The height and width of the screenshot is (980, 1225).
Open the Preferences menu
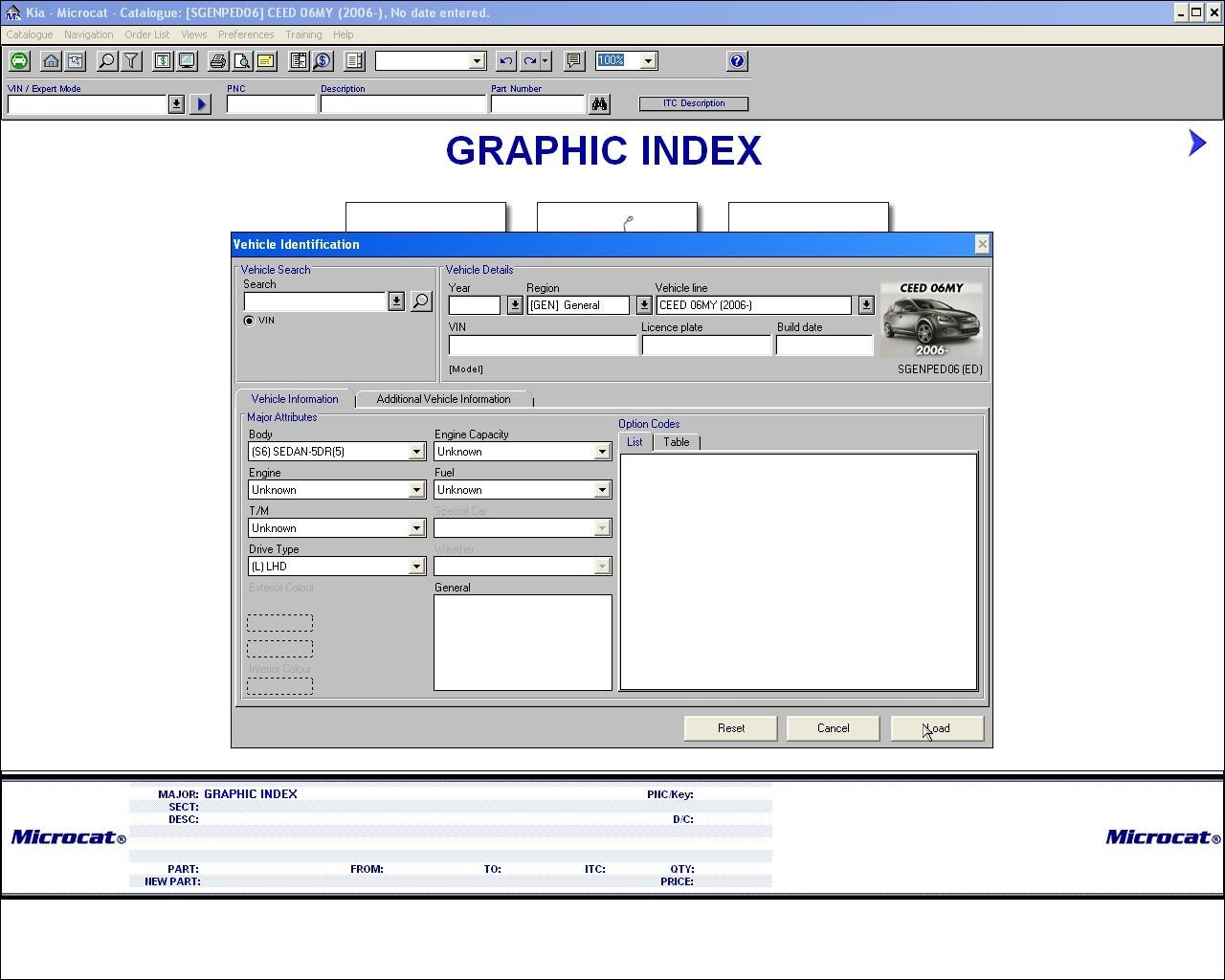246,34
